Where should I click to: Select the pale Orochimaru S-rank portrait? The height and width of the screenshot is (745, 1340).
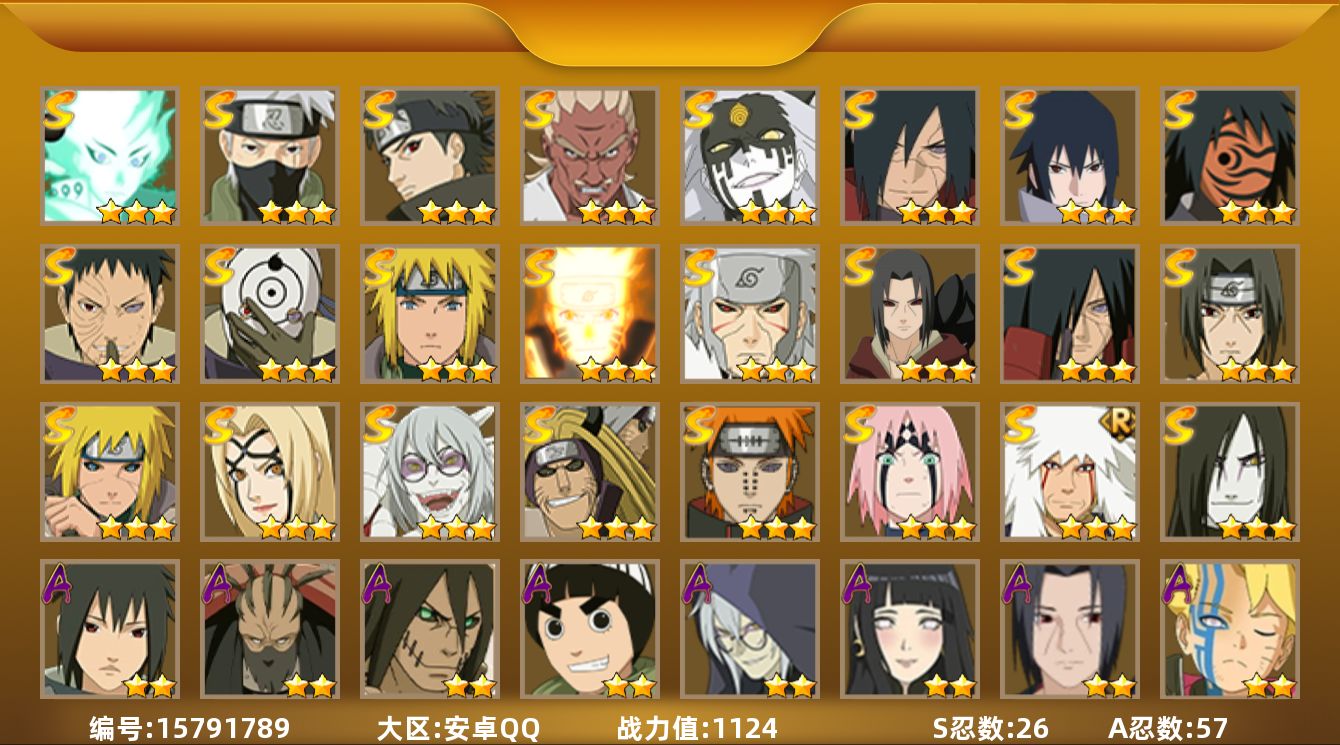pos(1230,472)
